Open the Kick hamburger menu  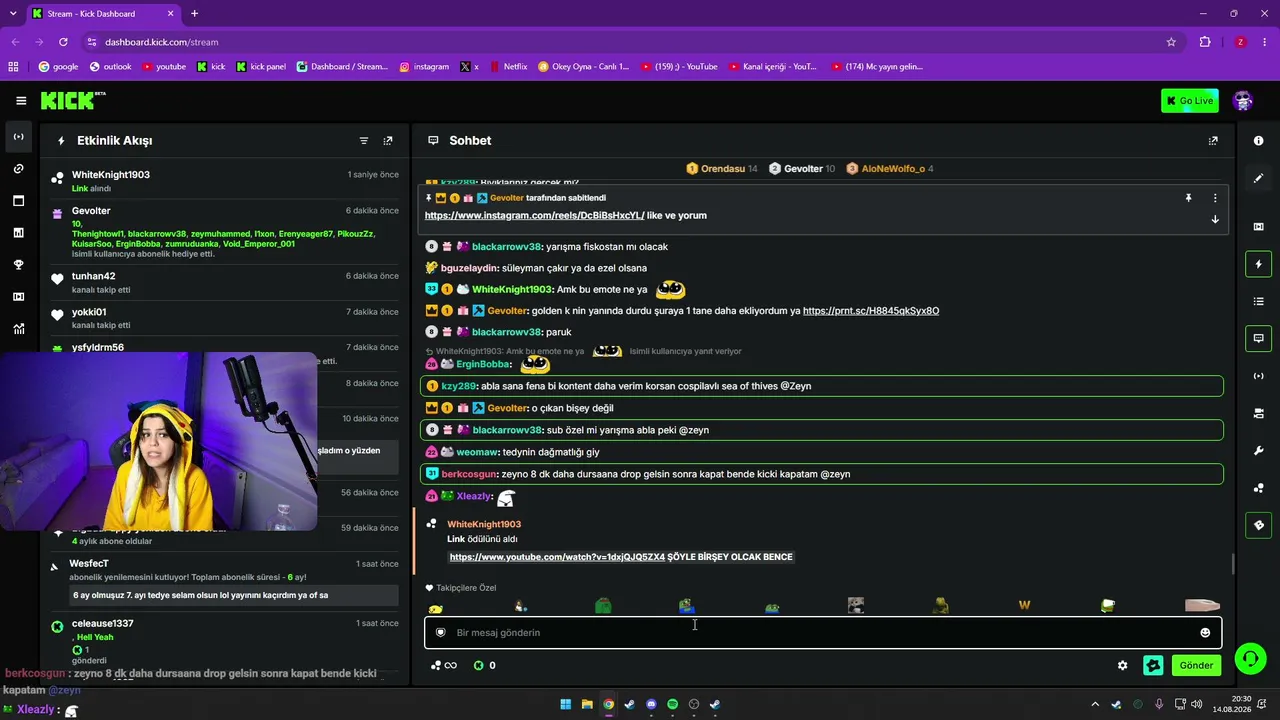[21, 100]
